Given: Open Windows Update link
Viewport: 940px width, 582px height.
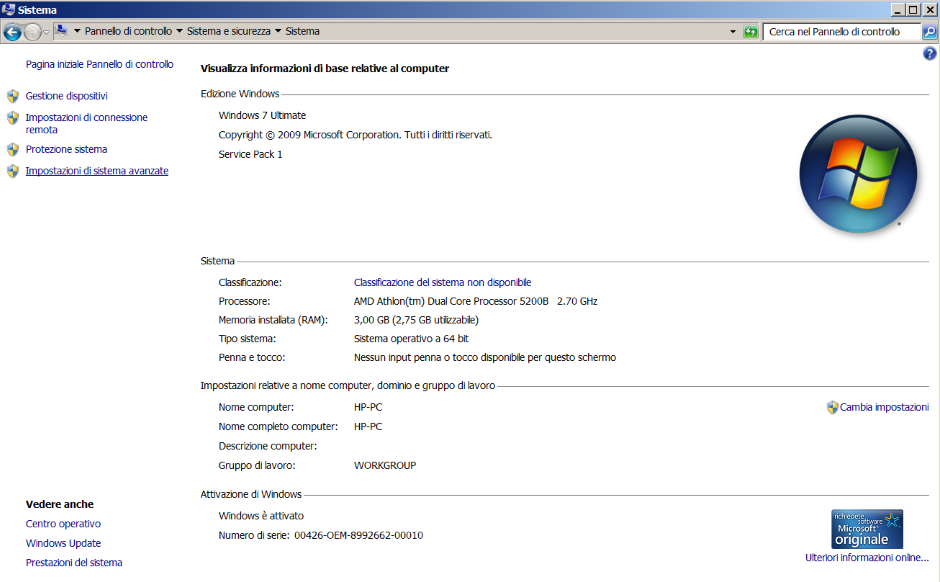Looking at the screenshot, I should pyautogui.click(x=63, y=543).
